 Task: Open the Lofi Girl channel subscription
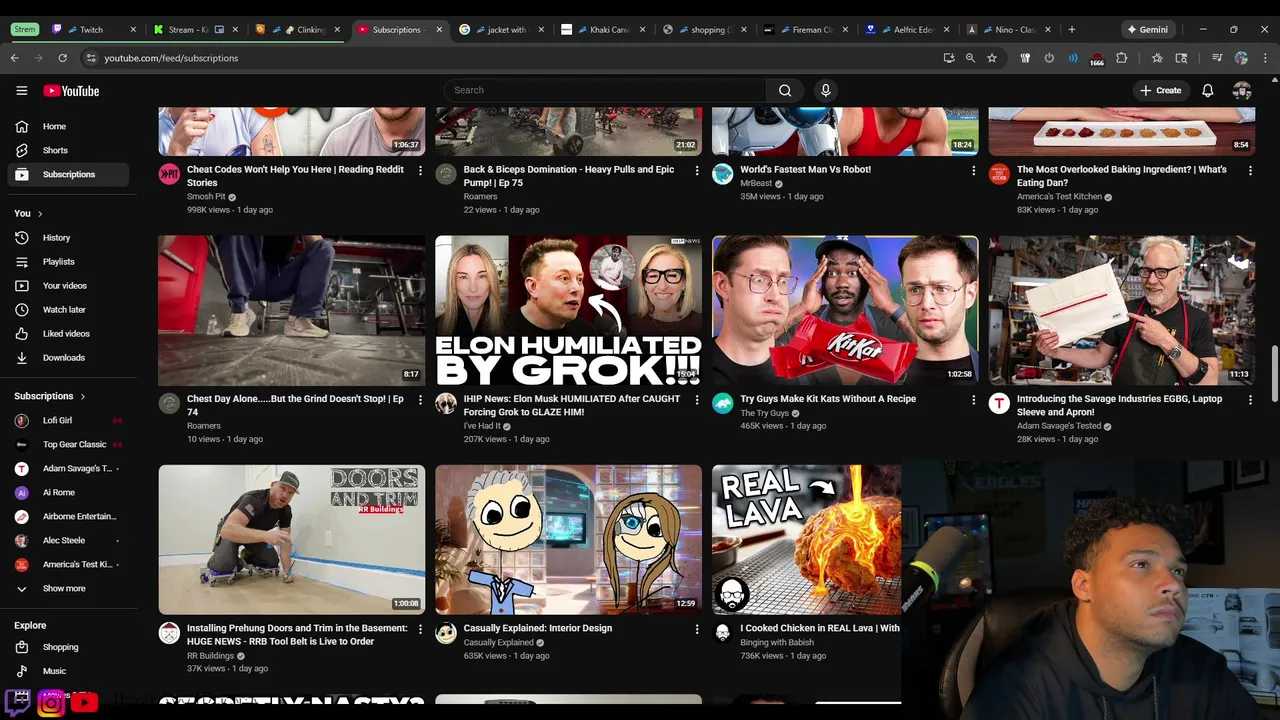point(68,421)
